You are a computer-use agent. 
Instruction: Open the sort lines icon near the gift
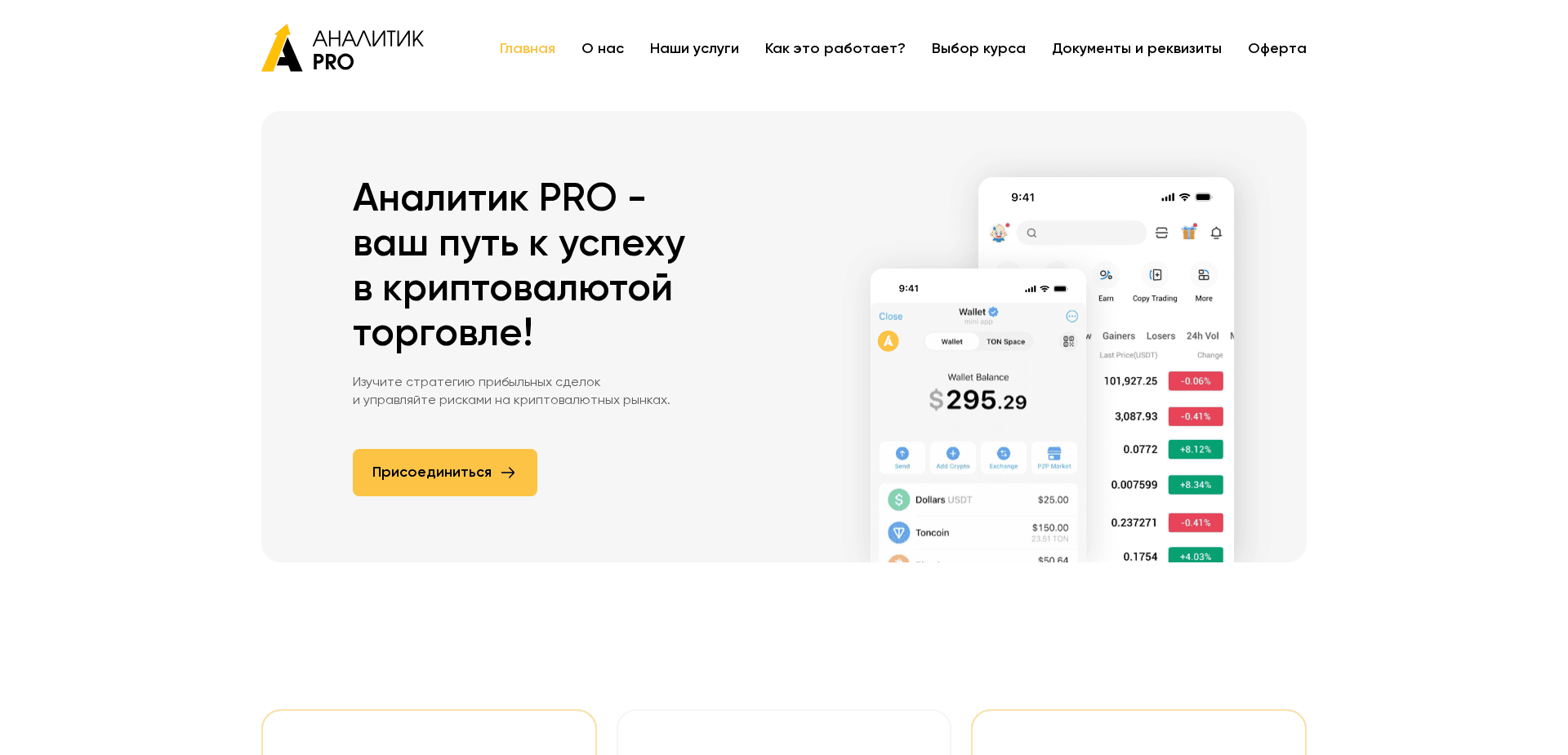point(1161,233)
